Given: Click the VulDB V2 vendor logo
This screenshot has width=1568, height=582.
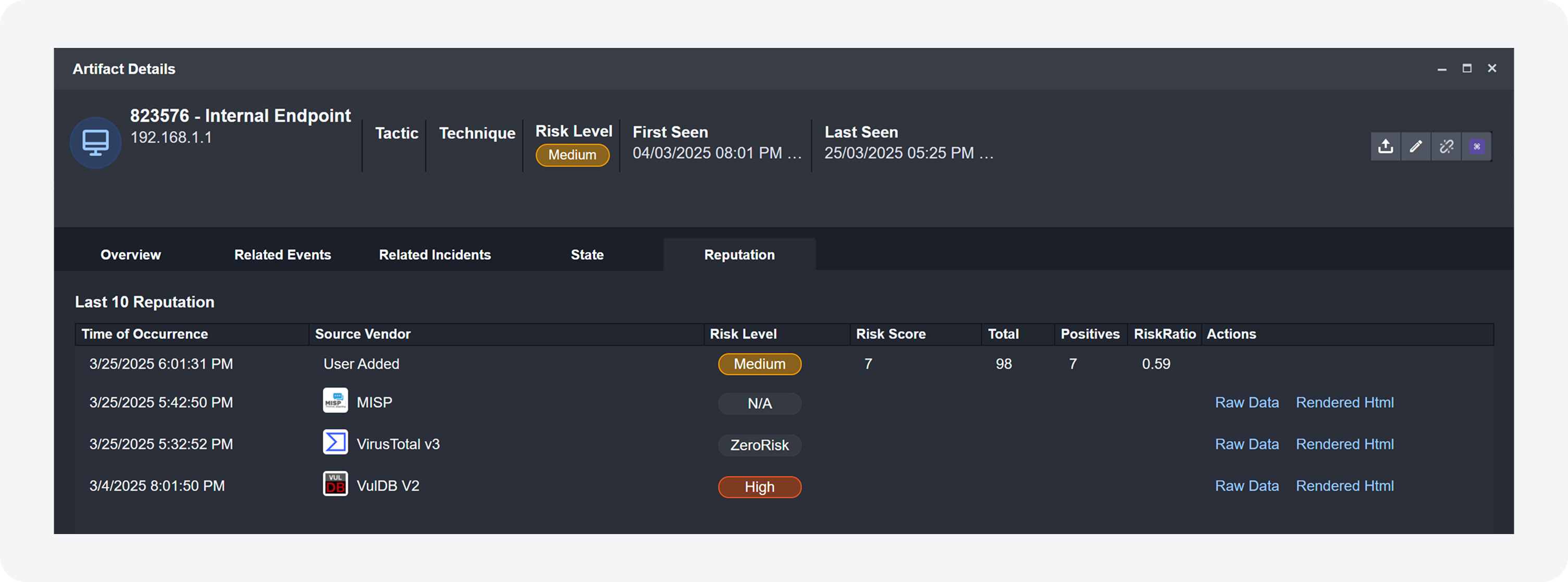Looking at the screenshot, I should pos(335,484).
